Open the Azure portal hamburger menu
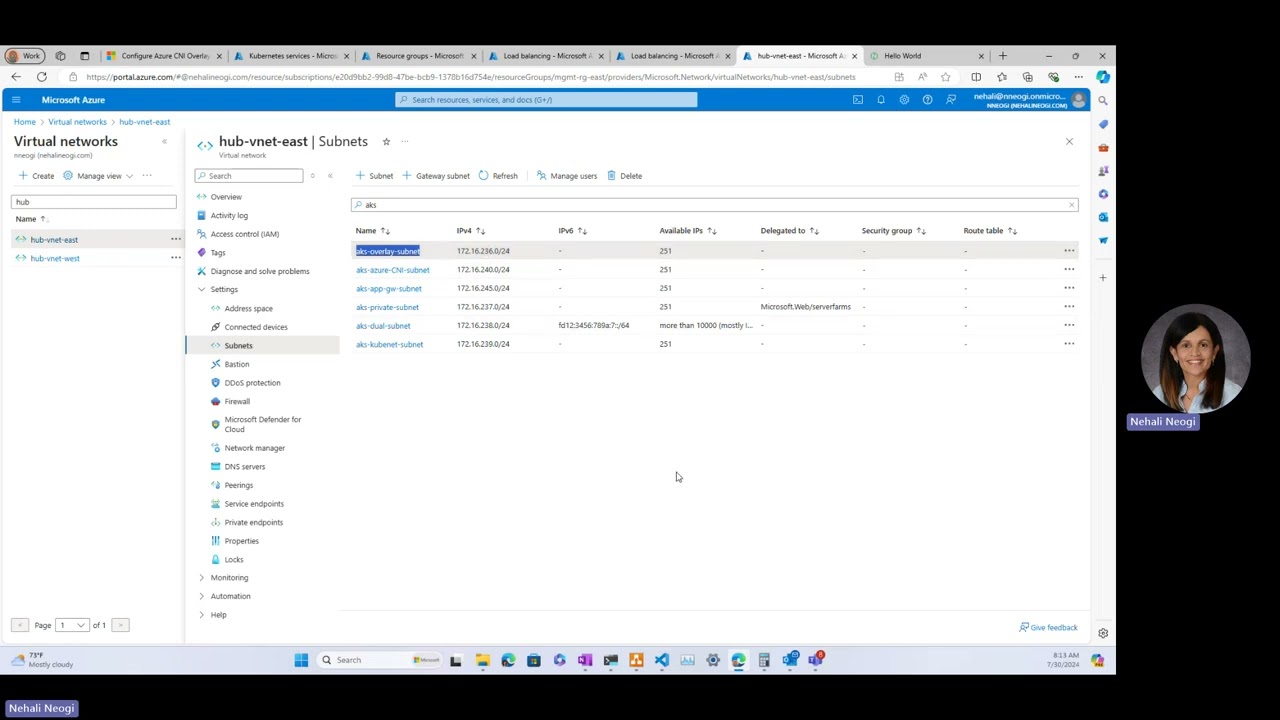This screenshot has height=720, width=1280. click(x=16, y=100)
